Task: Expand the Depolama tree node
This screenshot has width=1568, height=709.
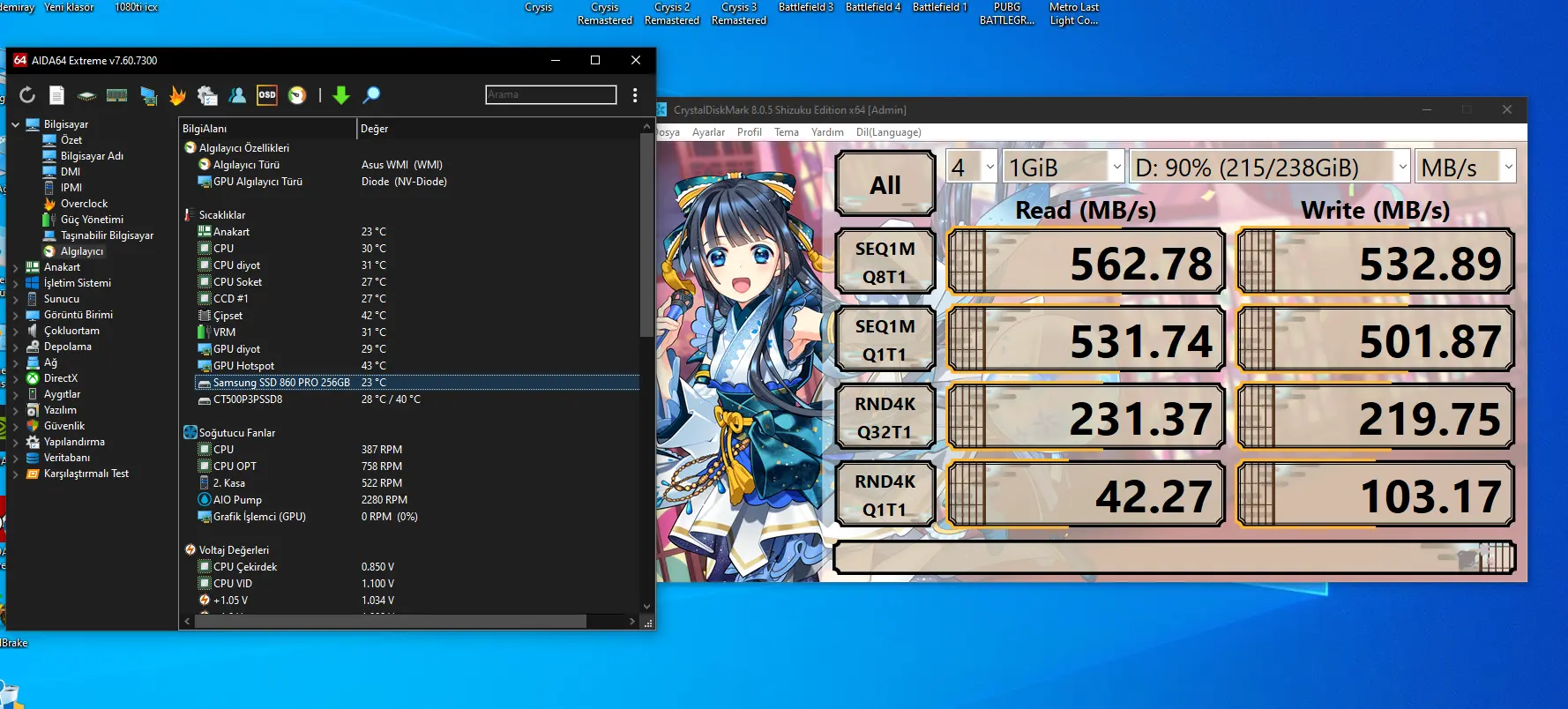Action: pos(16,347)
